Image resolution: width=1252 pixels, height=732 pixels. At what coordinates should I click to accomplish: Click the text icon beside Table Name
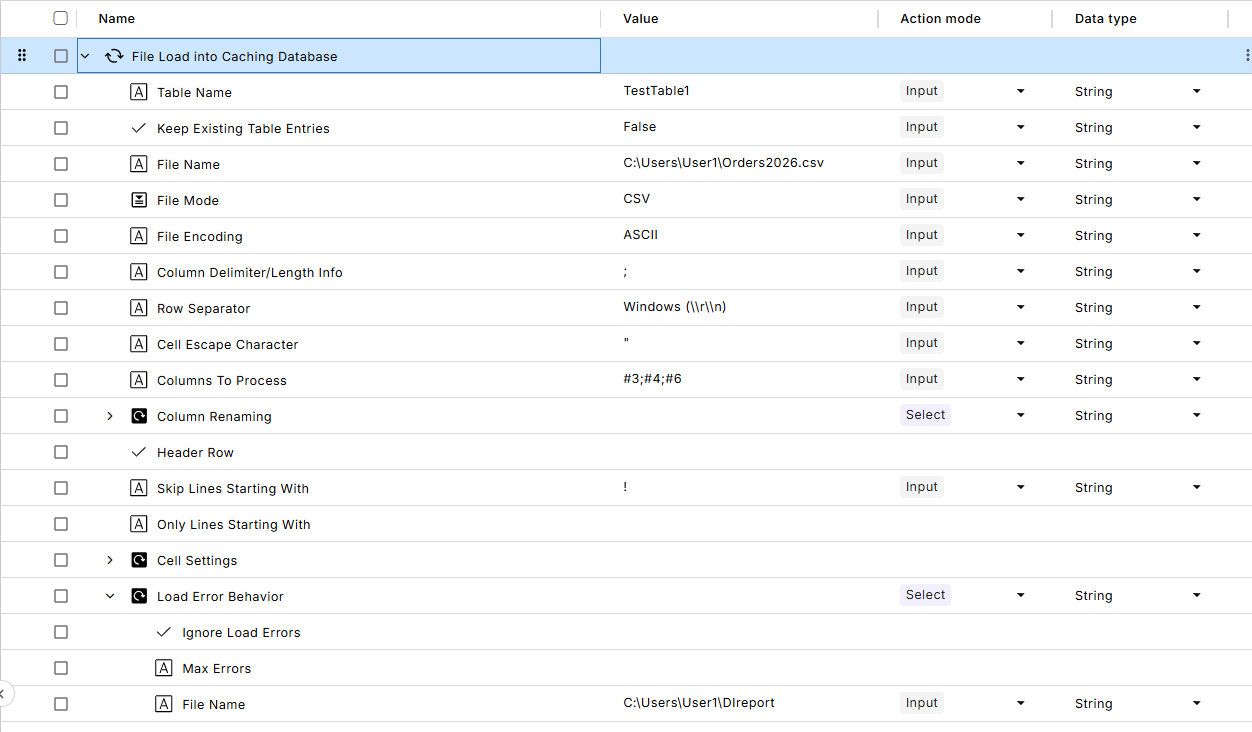click(139, 92)
